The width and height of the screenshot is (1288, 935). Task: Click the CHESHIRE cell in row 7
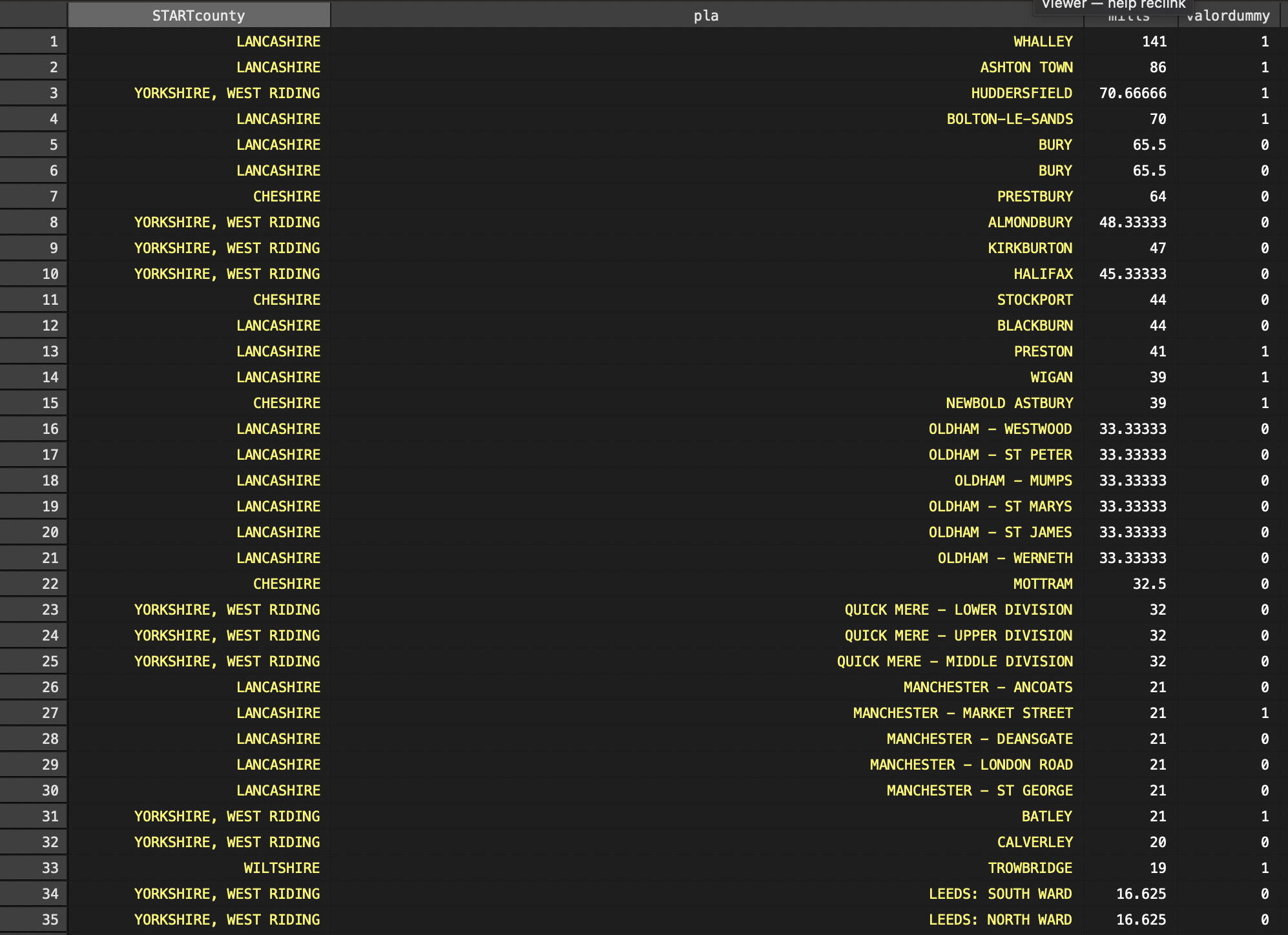tap(287, 196)
